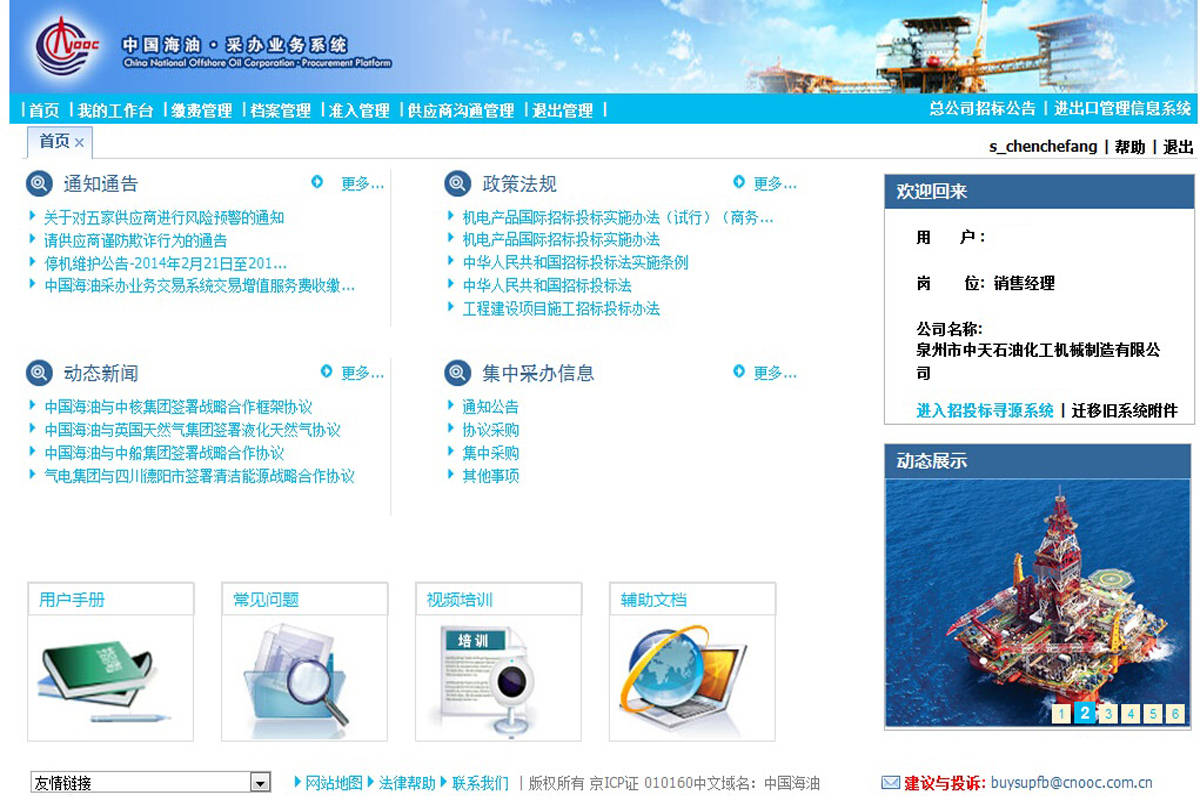Open the 我的工作台 menu
Image resolution: width=1200 pixels, height=800 pixels.
pos(115,110)
